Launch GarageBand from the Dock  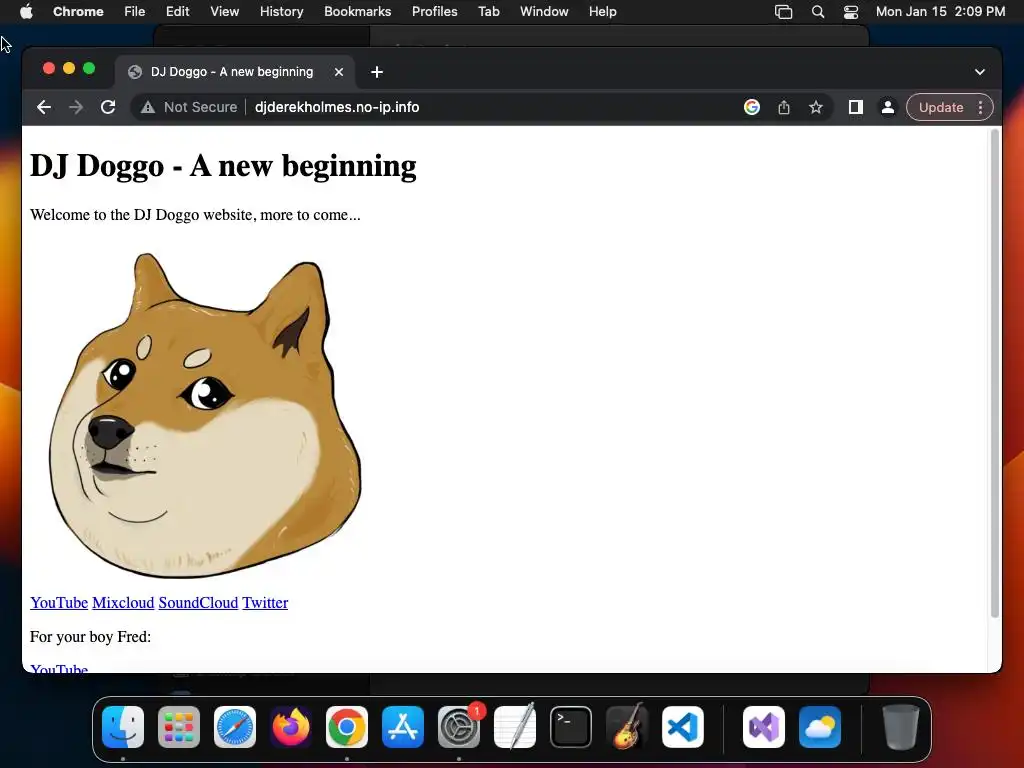click(627, 727)
